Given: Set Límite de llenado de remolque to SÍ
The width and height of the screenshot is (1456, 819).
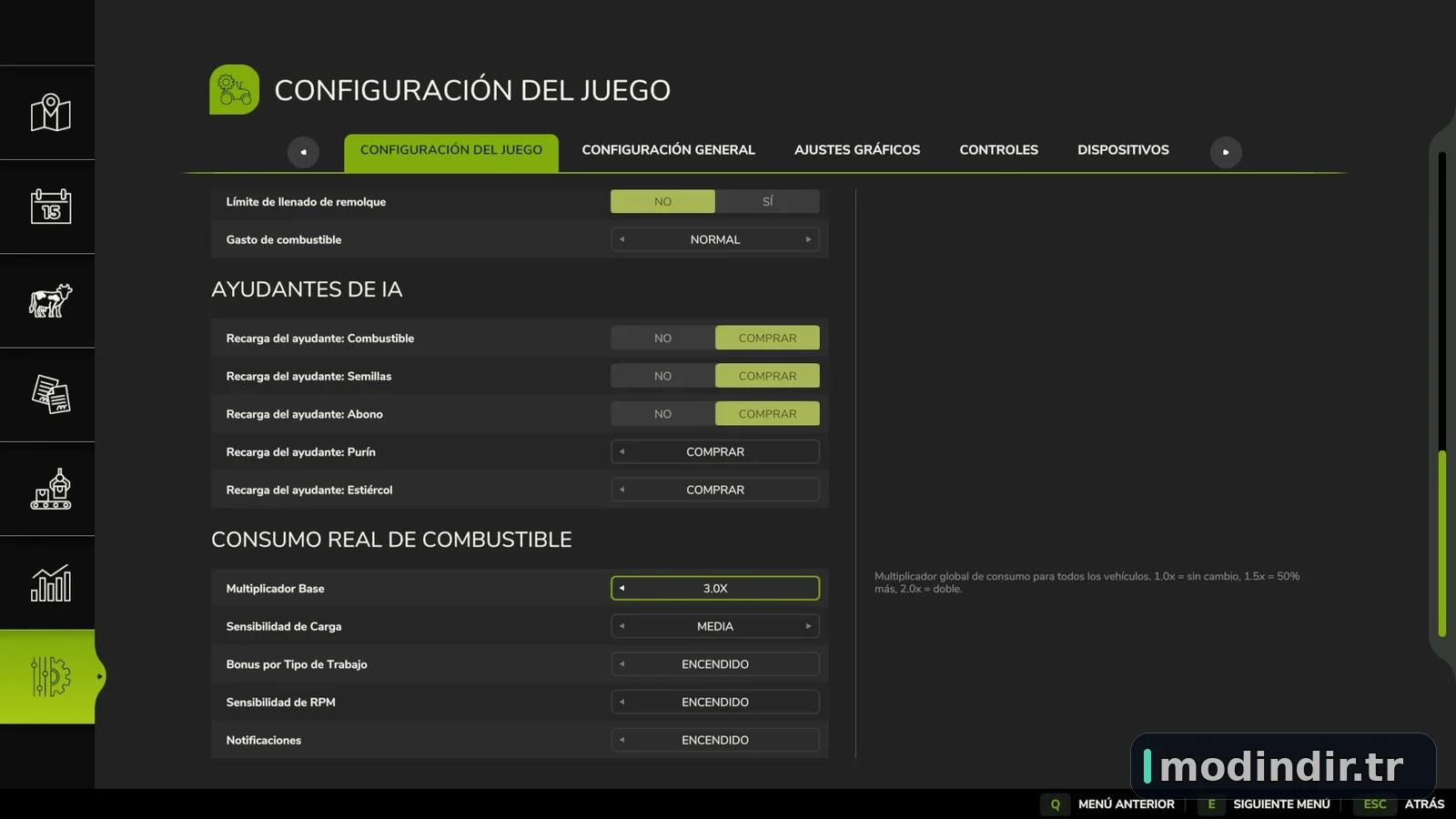Looking at the screenshot, I should (767, 202).
